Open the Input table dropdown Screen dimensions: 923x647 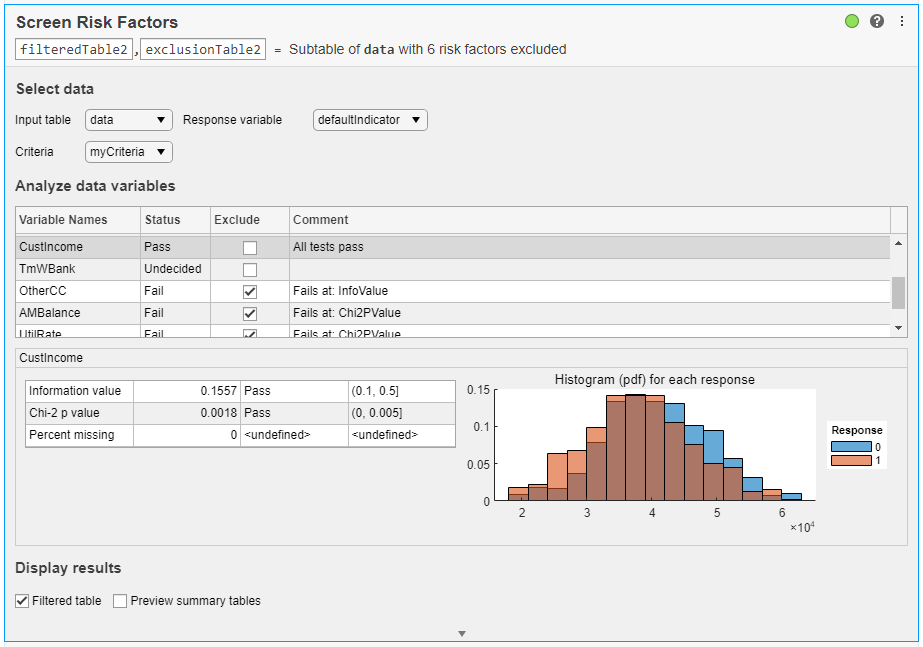pyautogui.click(x=128, y=119)
